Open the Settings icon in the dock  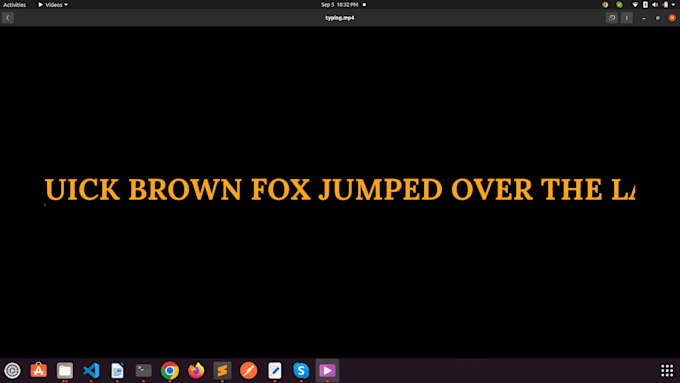(12, 370)
